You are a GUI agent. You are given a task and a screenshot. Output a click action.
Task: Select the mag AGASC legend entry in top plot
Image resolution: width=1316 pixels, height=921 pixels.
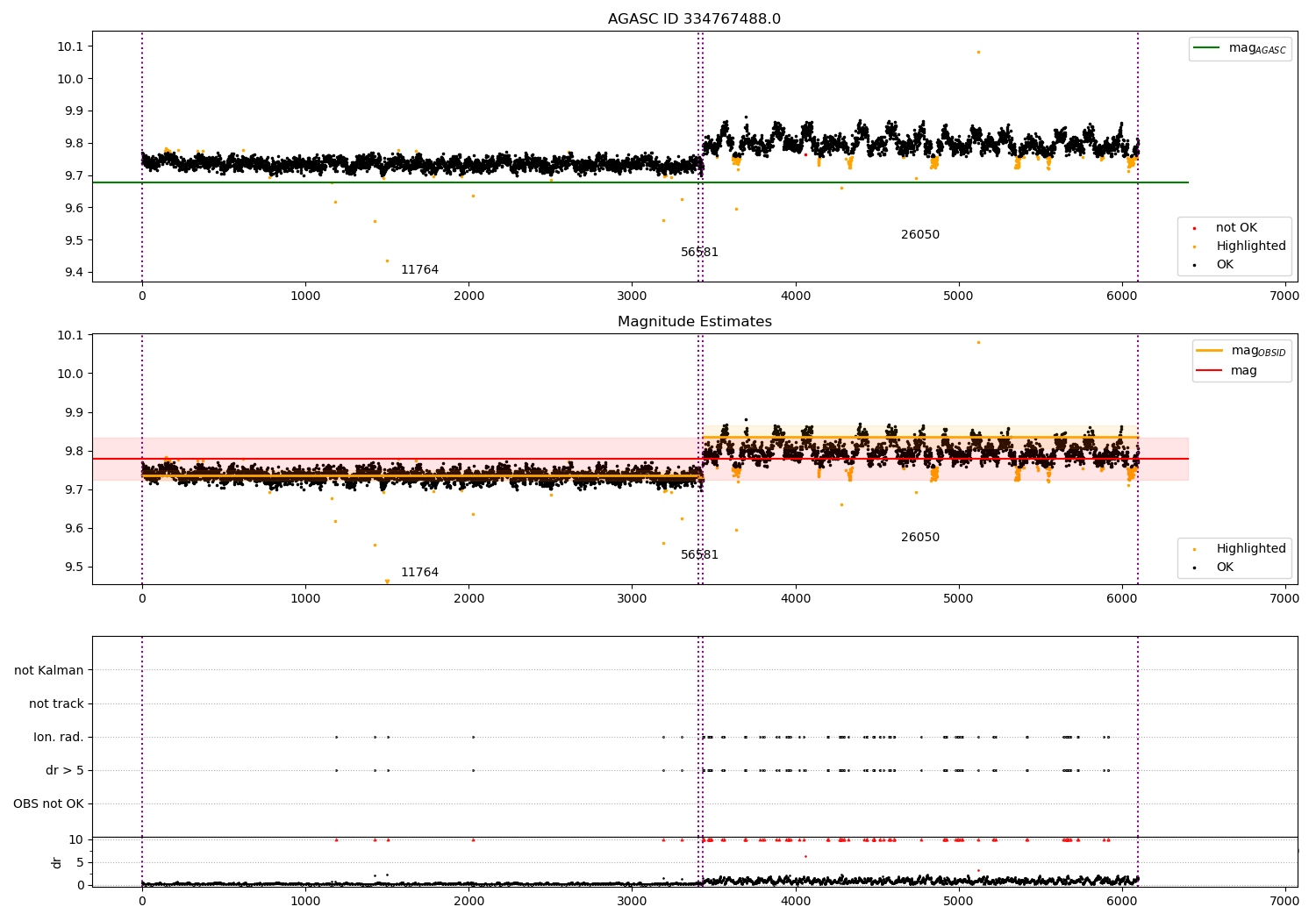[1240, 49]
